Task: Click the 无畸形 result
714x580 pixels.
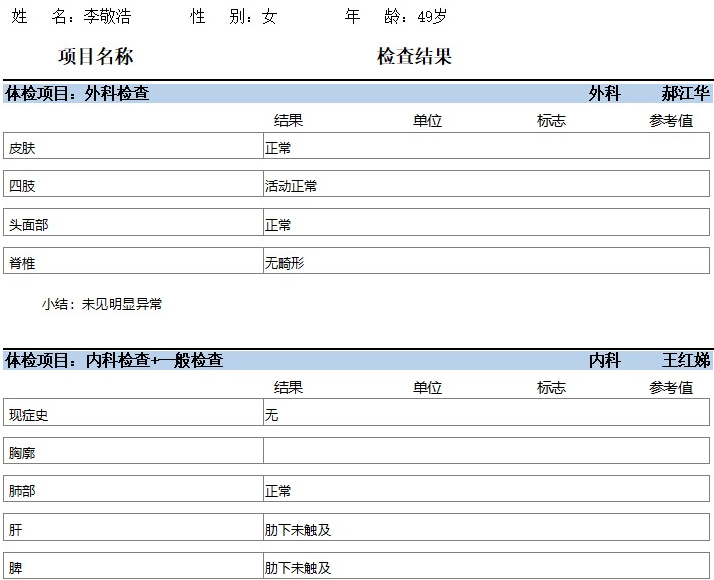Action: (285, 263)
